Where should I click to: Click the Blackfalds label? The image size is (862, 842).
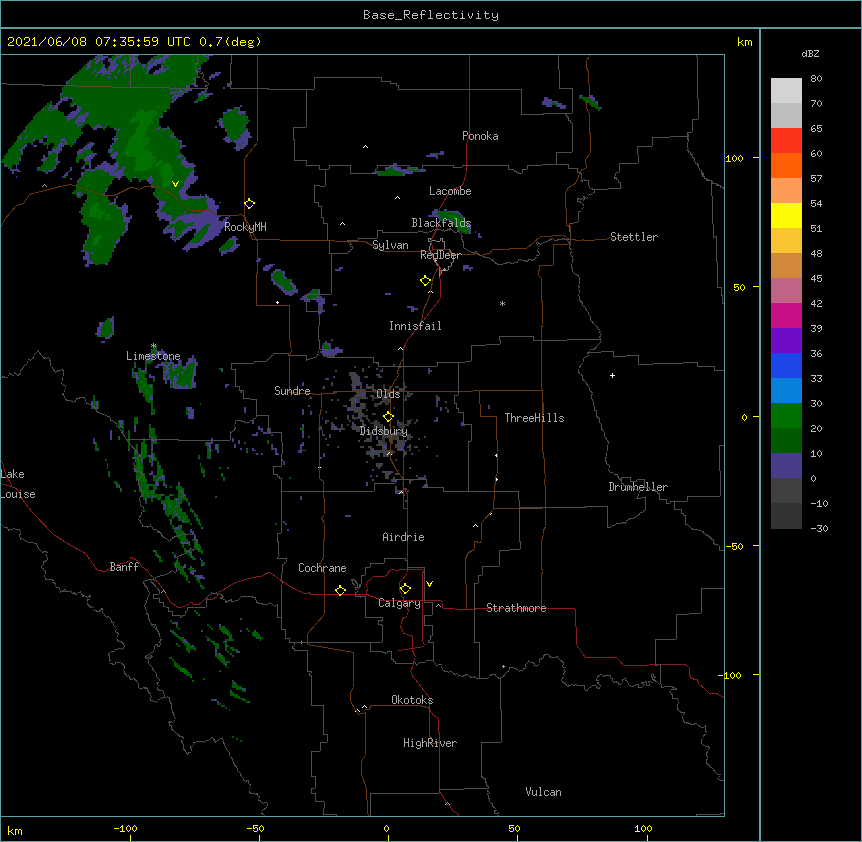441,223
